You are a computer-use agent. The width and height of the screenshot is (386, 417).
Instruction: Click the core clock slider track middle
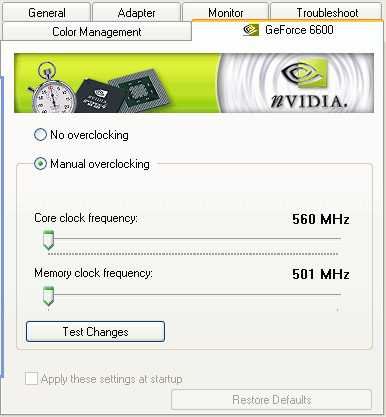coord(193,239)
